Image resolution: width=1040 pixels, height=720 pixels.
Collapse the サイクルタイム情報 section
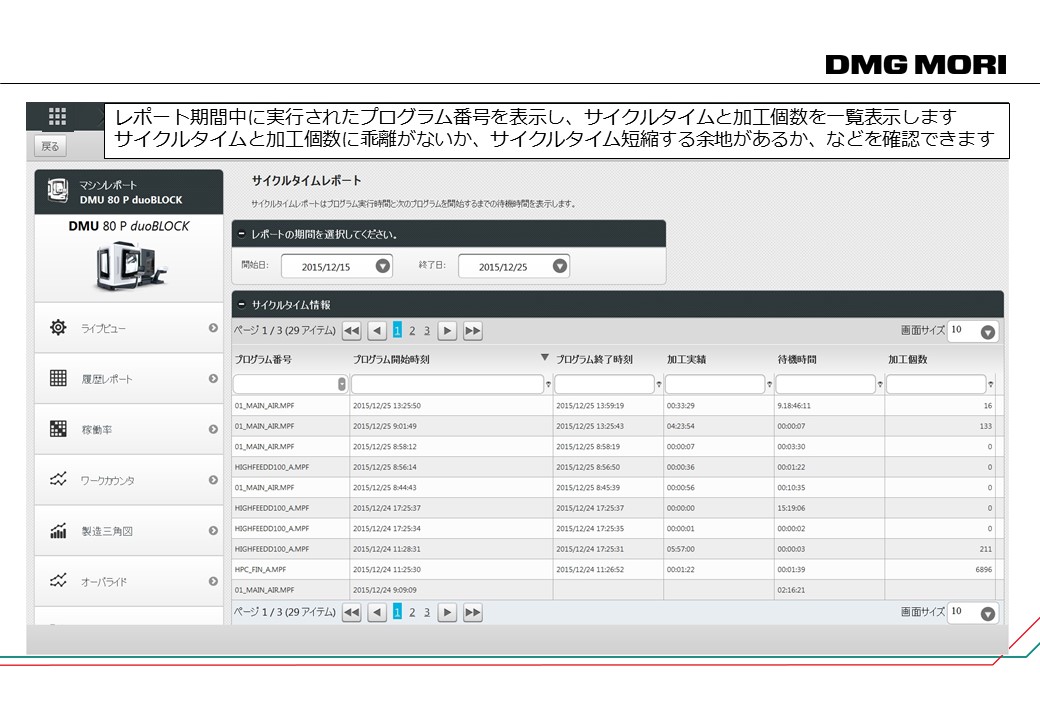coord(242,304)
